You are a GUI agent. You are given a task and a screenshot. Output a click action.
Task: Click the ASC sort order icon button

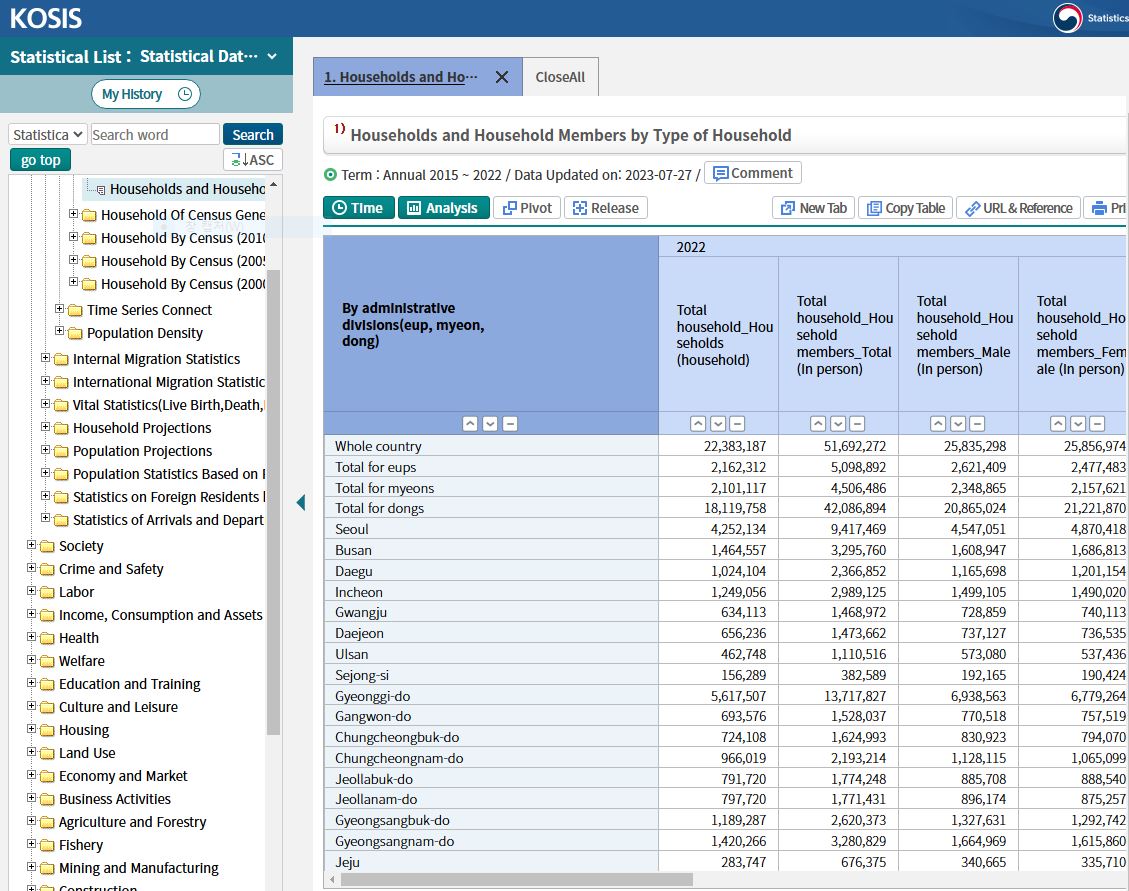[252, 160]
